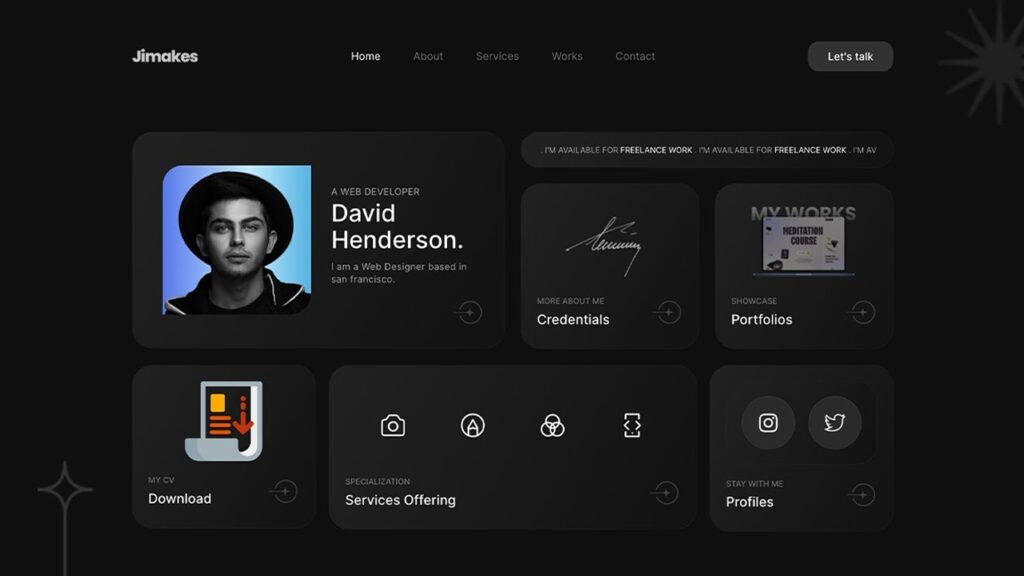This screenshot has width=1024, height=576.
Task: Click the arrow icon beside Portfolios
Action: tap(862, 313)
